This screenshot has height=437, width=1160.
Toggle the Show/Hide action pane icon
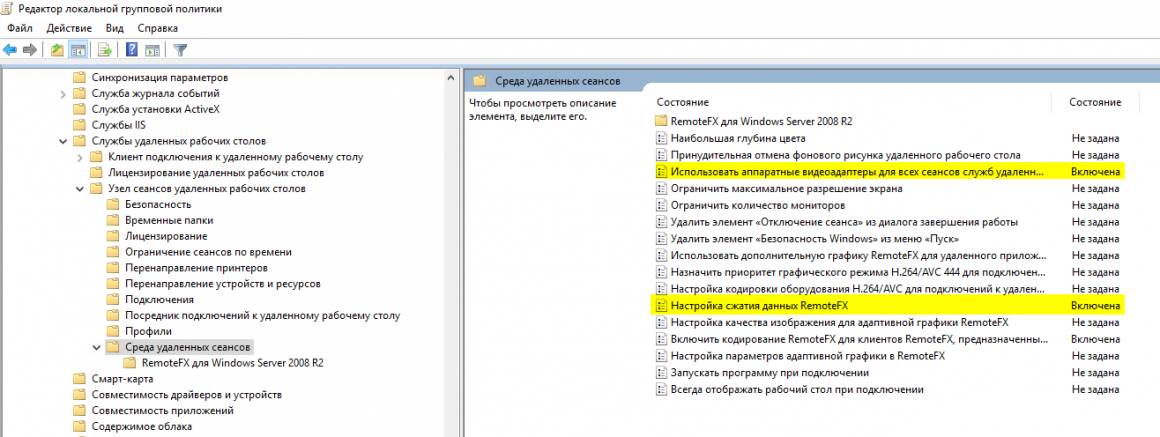[x=152, y=50]
